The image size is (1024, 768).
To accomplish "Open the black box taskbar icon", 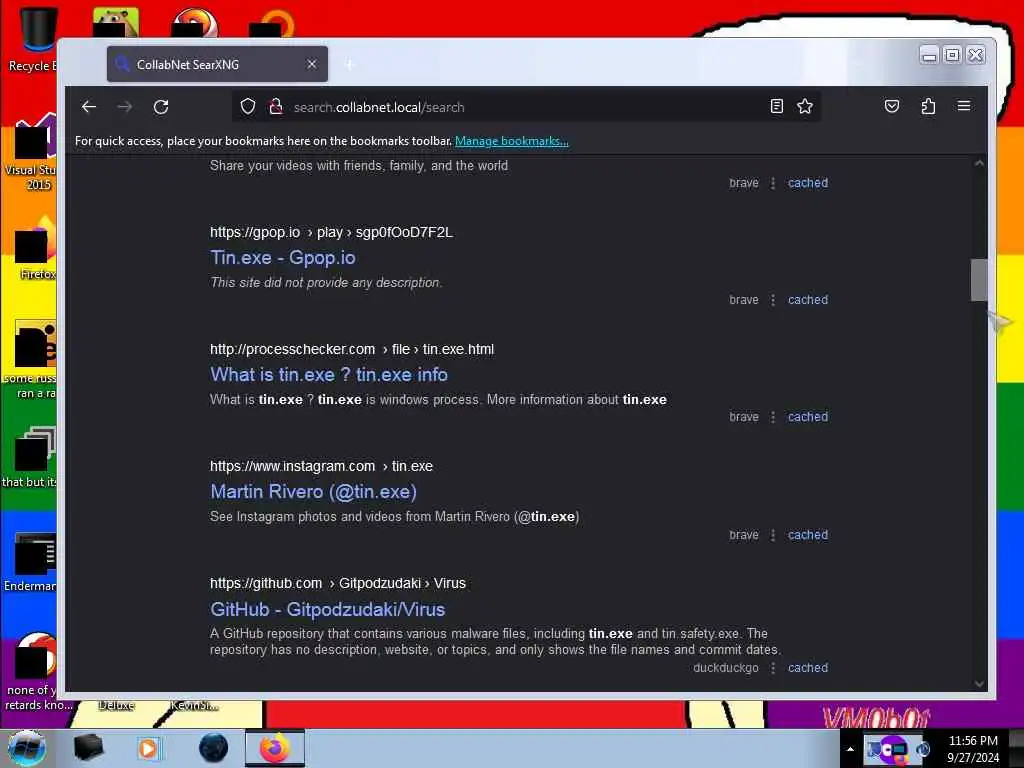I will point(88,748).
